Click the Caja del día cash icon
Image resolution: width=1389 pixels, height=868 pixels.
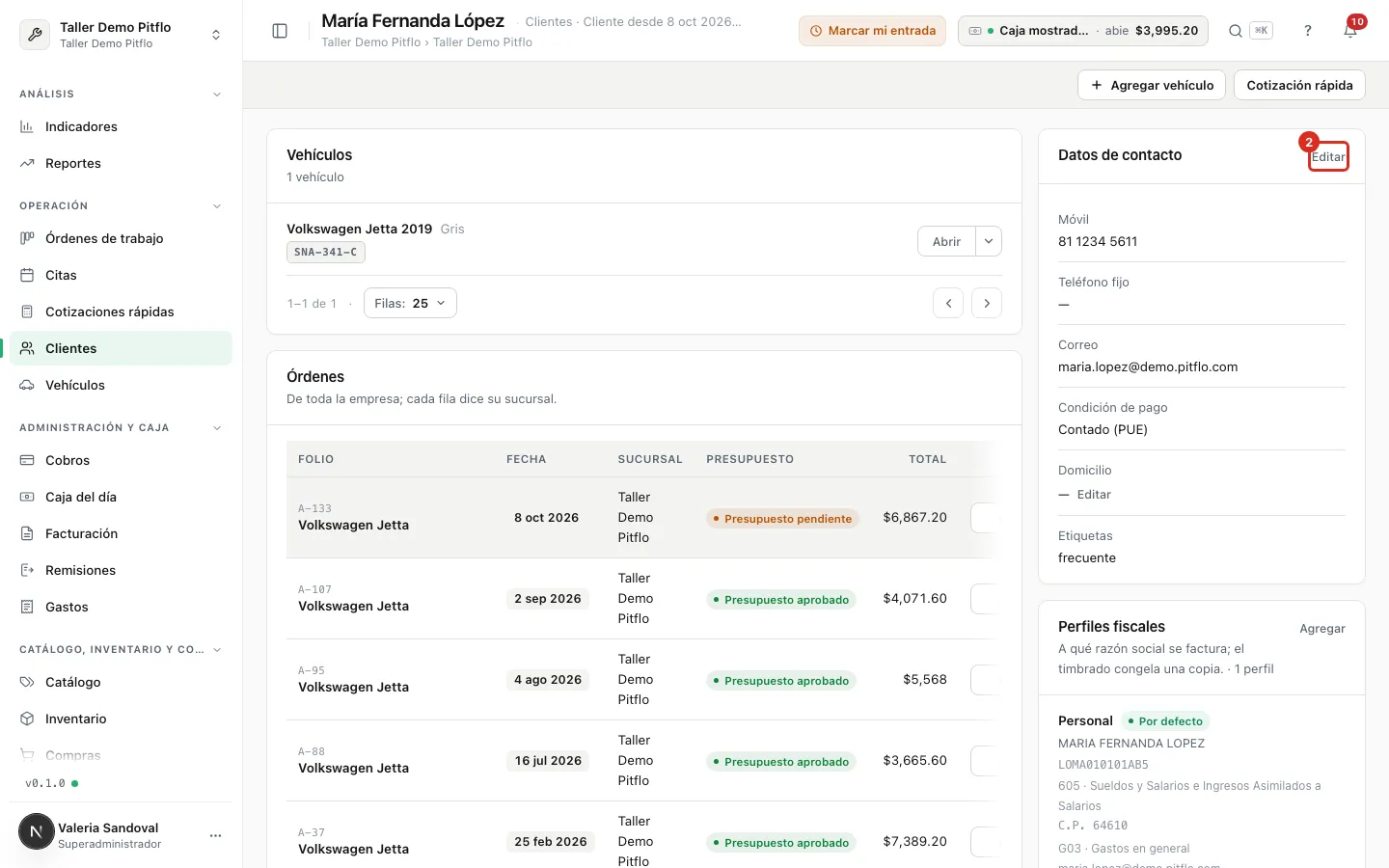click(27, 497)
